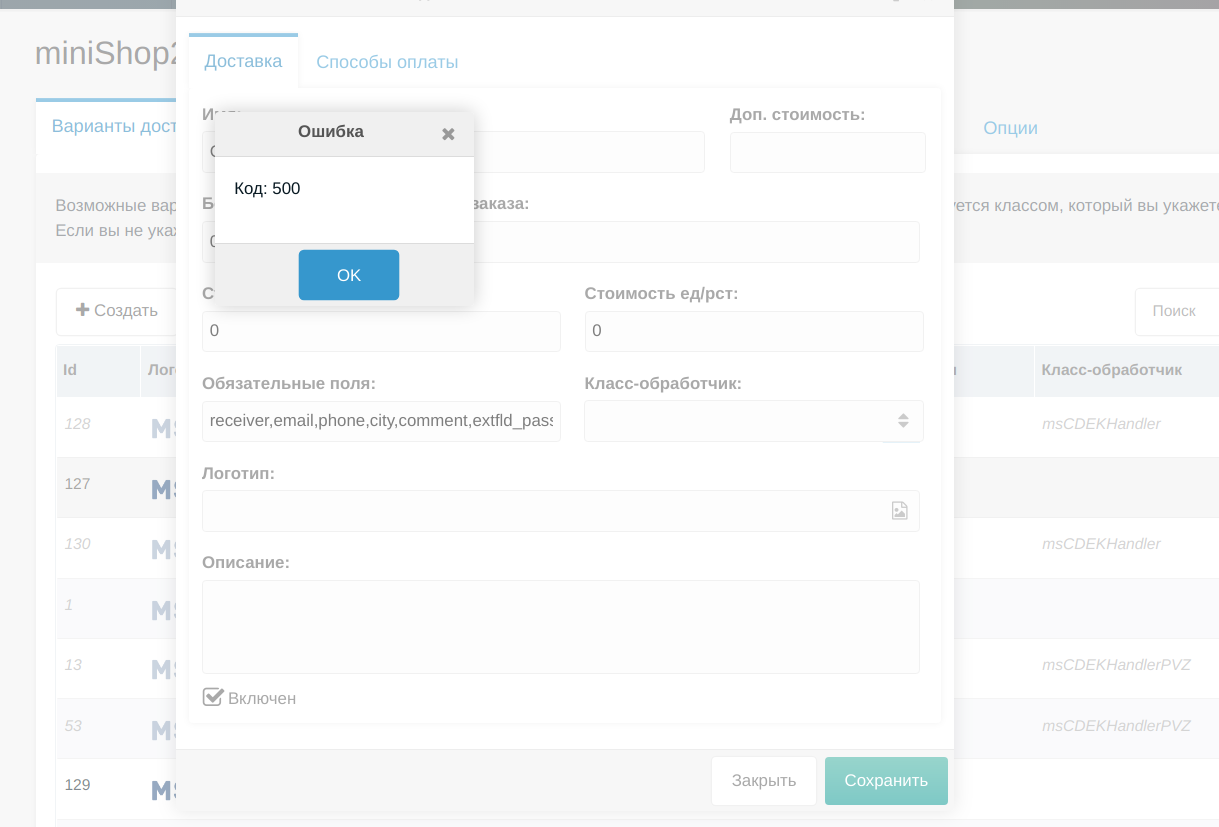Viewport: 1219px width, 827px height.
Task: Click the Доп. стоимость input field
Action: point(827,153)
